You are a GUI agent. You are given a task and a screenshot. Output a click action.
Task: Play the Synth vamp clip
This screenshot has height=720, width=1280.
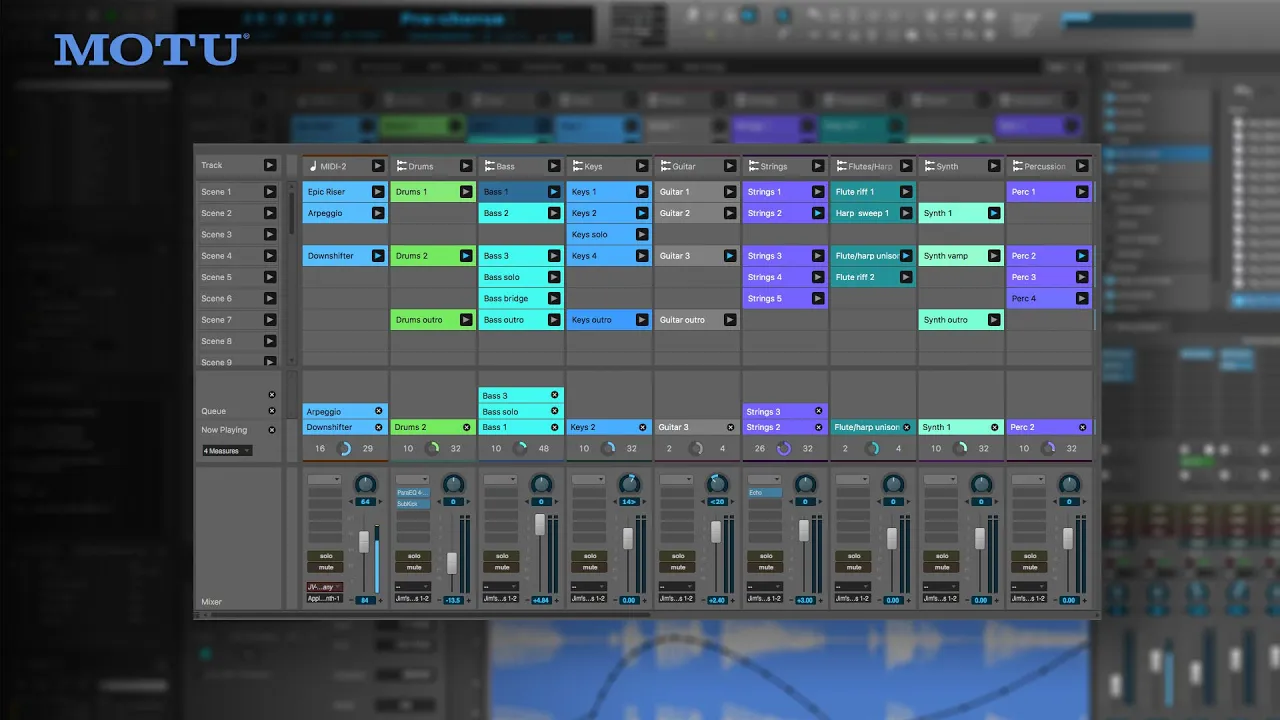(994, 256)
